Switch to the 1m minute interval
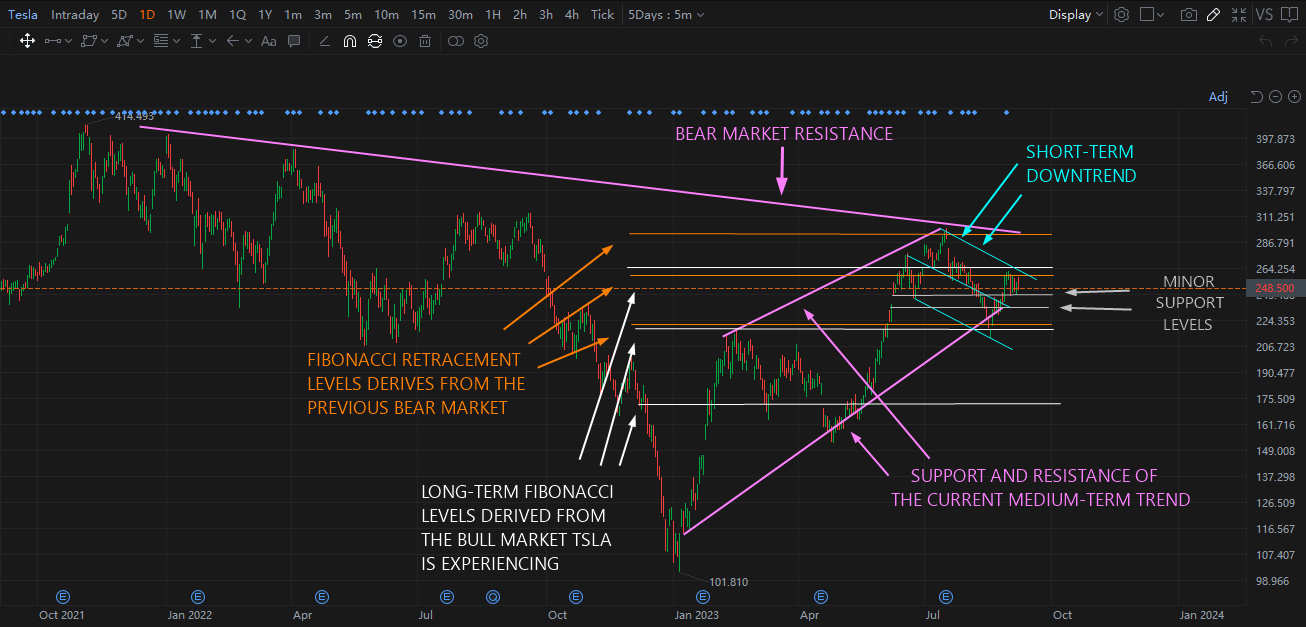 (x=293, y=15)
